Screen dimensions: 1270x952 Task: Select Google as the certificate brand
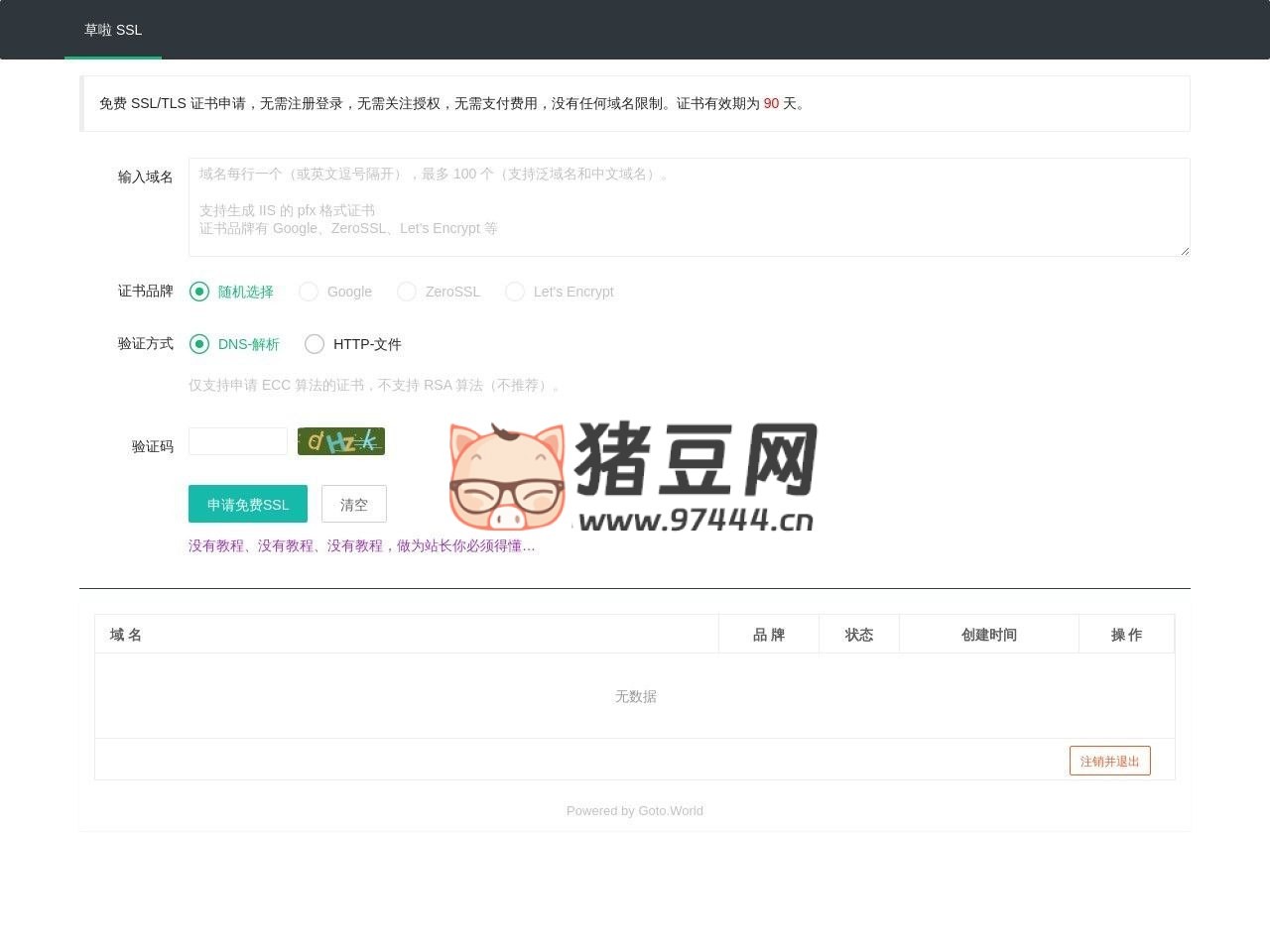coord(309,292)
